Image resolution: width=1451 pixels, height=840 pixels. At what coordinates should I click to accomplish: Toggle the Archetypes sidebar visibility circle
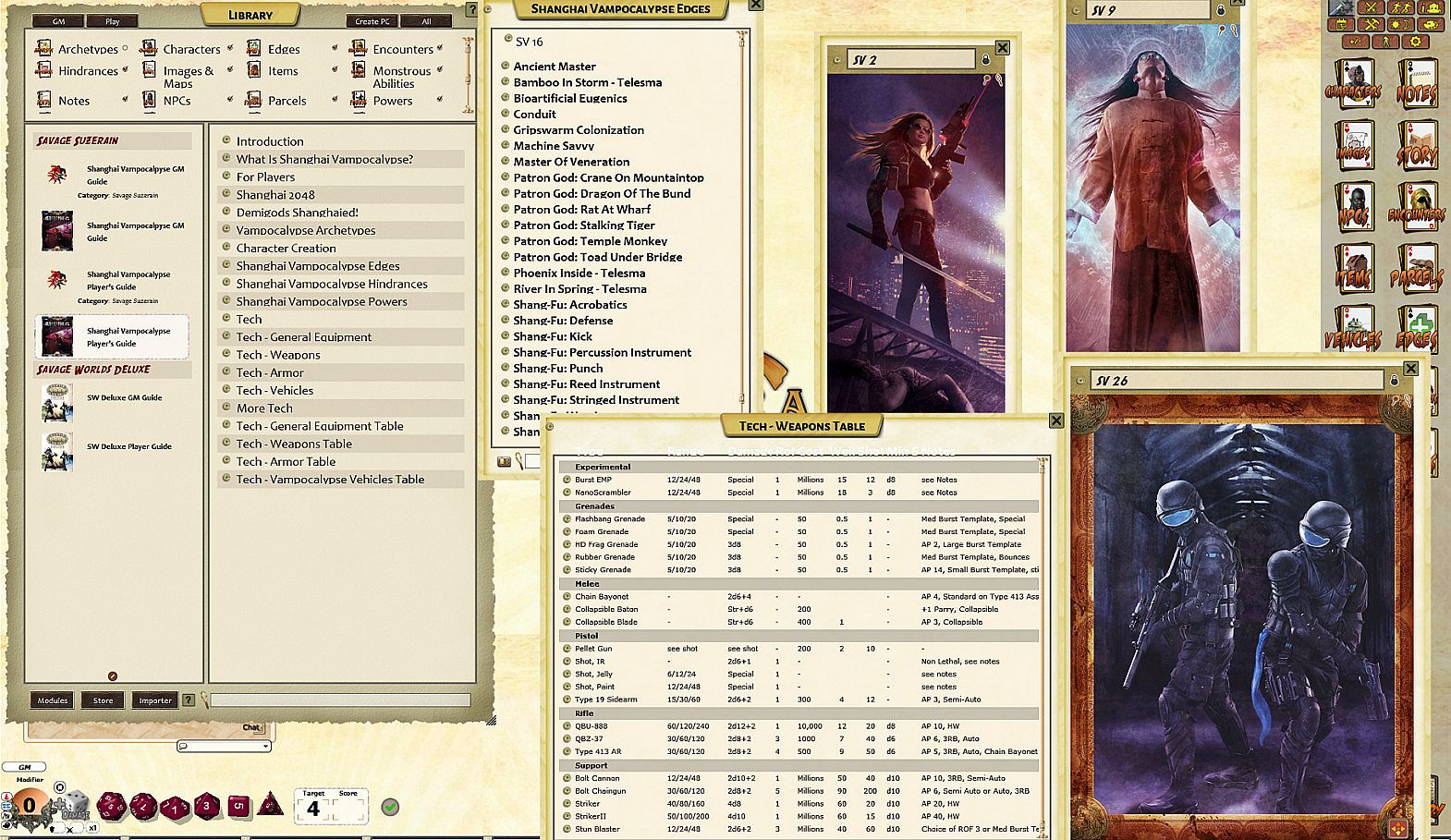tap(125, 49)
